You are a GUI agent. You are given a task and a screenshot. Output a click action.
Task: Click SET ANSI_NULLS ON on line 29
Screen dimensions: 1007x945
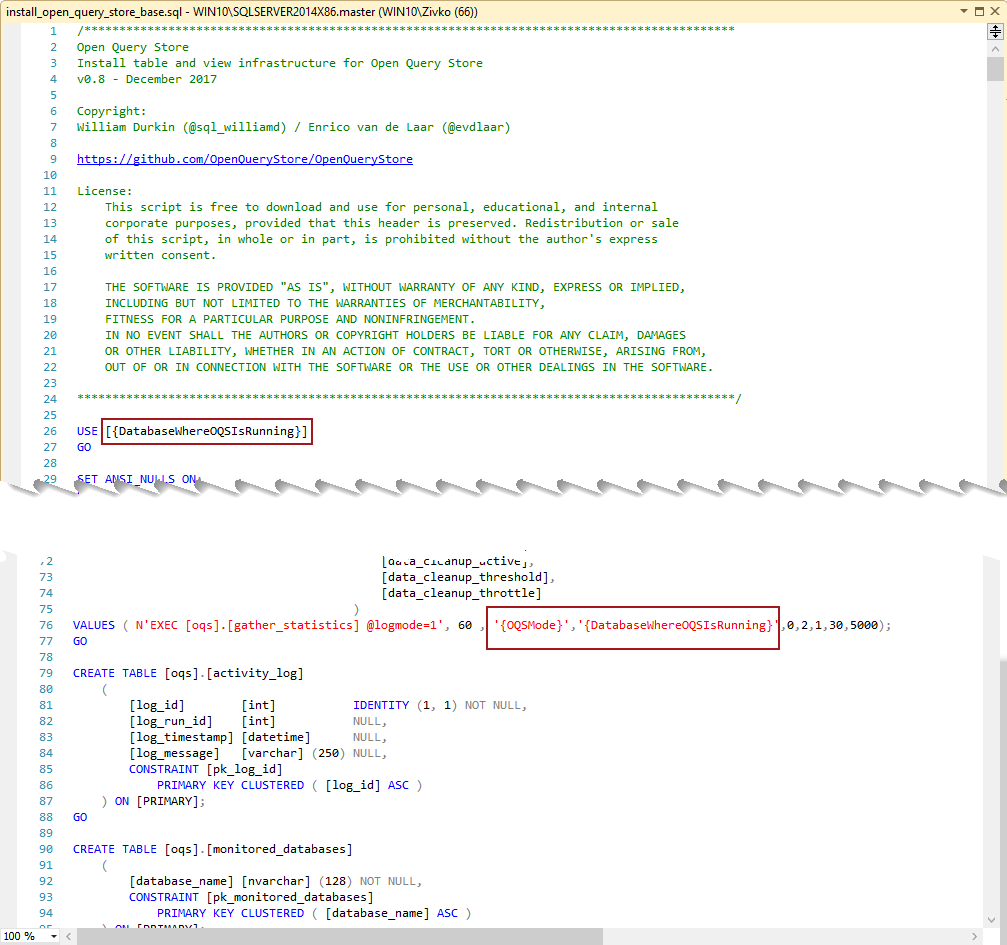coord(137,479)
